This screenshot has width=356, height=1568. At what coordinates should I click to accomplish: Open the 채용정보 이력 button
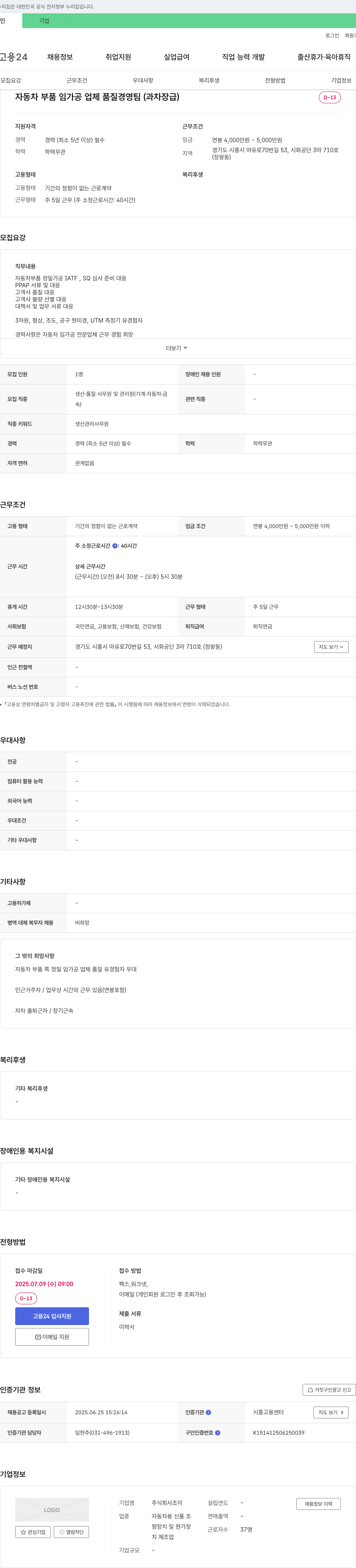318,1504
